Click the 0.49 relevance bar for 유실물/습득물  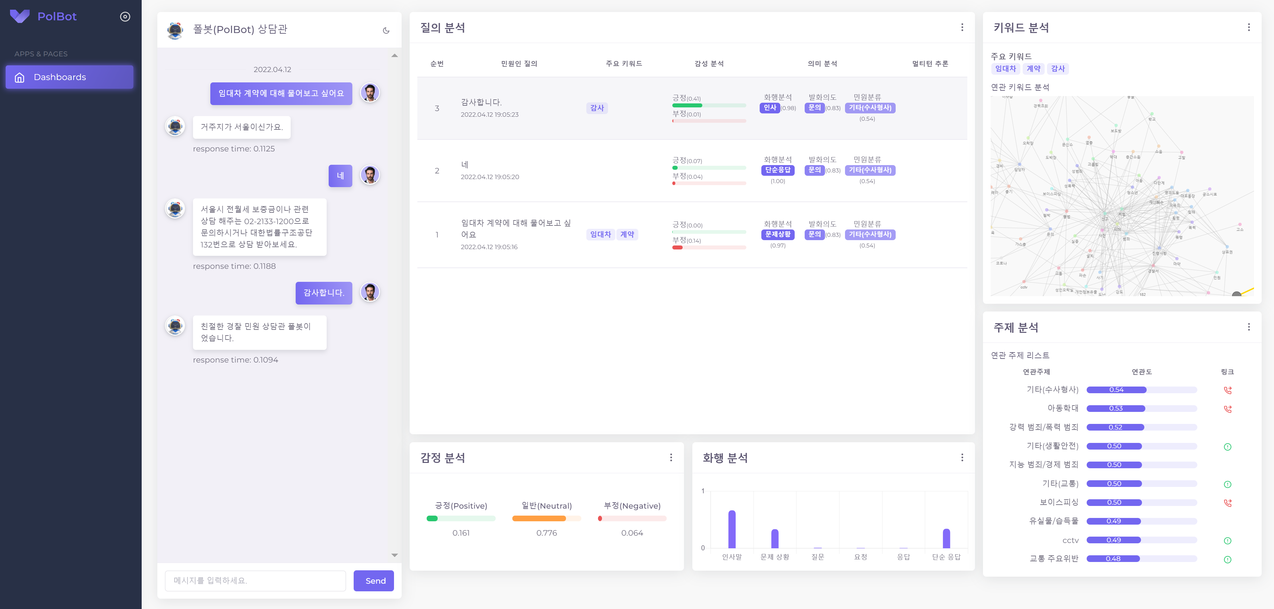(x=1141, y=521)
